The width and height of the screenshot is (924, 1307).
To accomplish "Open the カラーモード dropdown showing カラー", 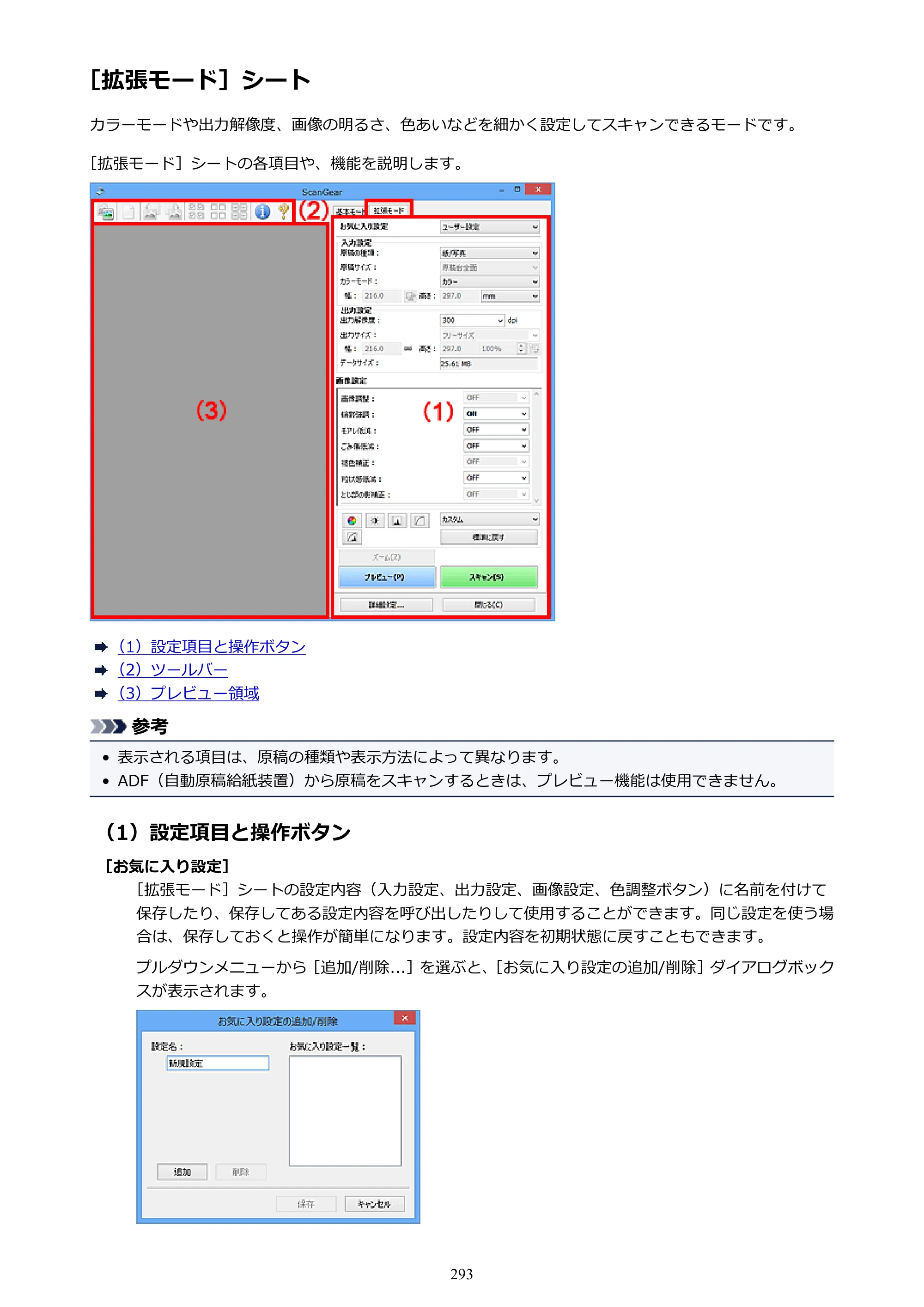I will point(490,282).
